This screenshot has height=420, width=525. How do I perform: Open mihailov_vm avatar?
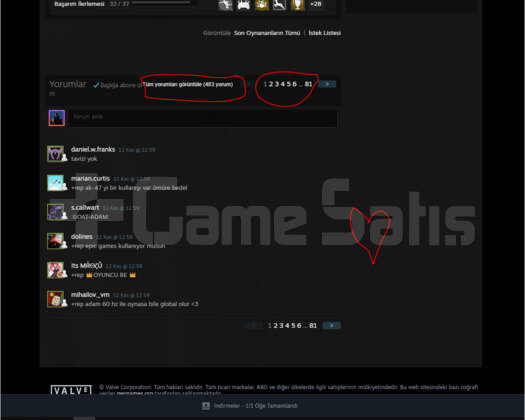[56, 299]
